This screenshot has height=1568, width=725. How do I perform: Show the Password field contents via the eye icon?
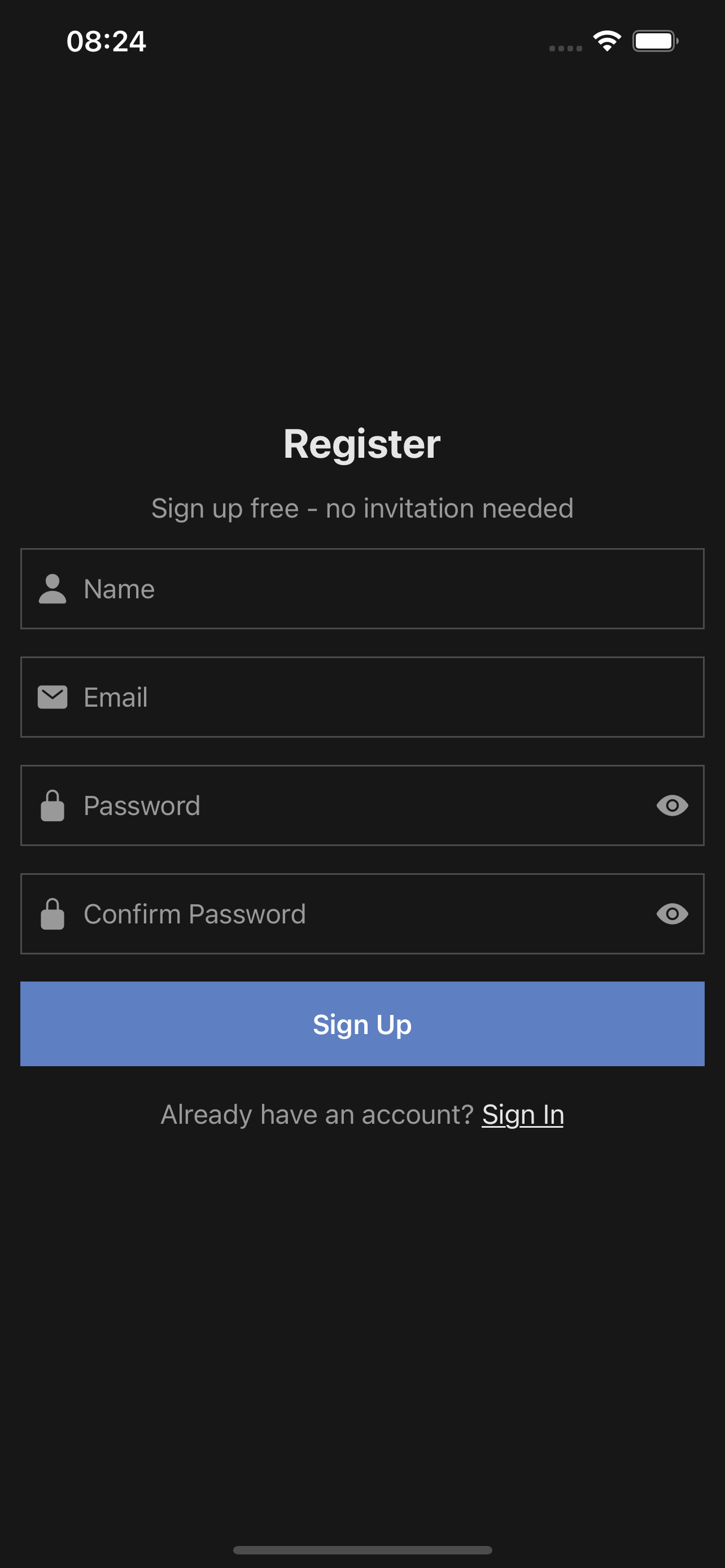click(x=672, y=805)
